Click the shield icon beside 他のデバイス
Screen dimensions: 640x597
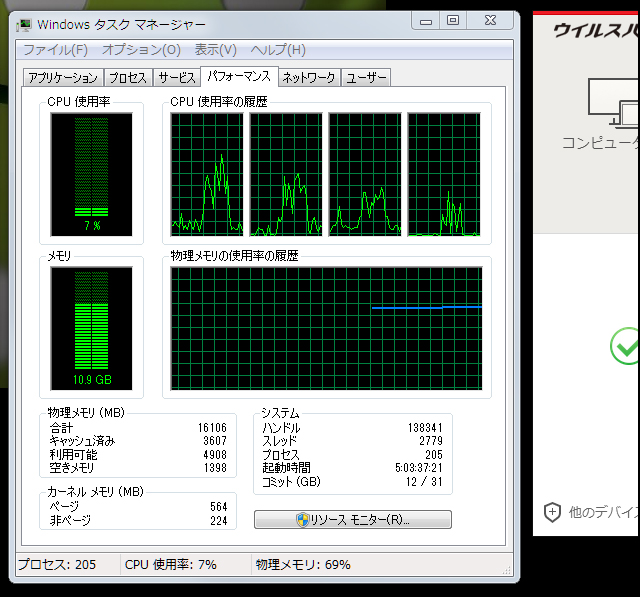[x=552, y=512]
